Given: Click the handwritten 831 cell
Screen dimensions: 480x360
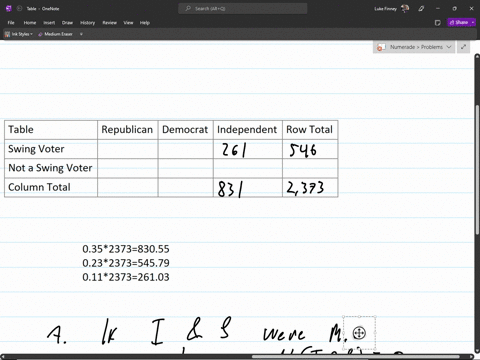Looking at the screenshot, I should [x=247, y=188].
